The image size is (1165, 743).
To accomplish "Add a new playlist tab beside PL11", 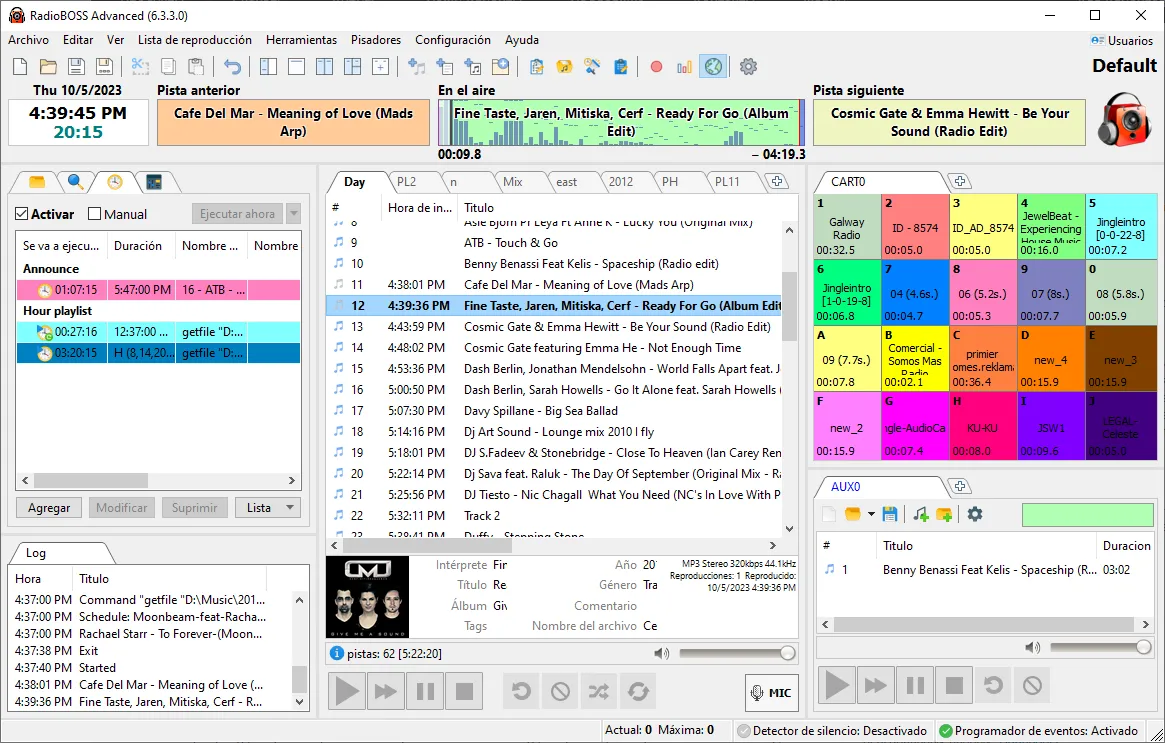I will pyautogui.click(x=776, y=181).
